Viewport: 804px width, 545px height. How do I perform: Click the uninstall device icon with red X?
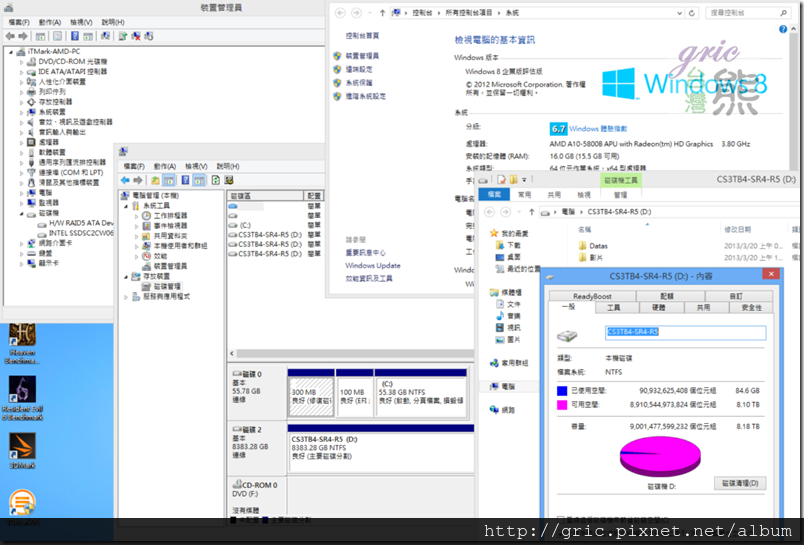(x=136, y=36)
